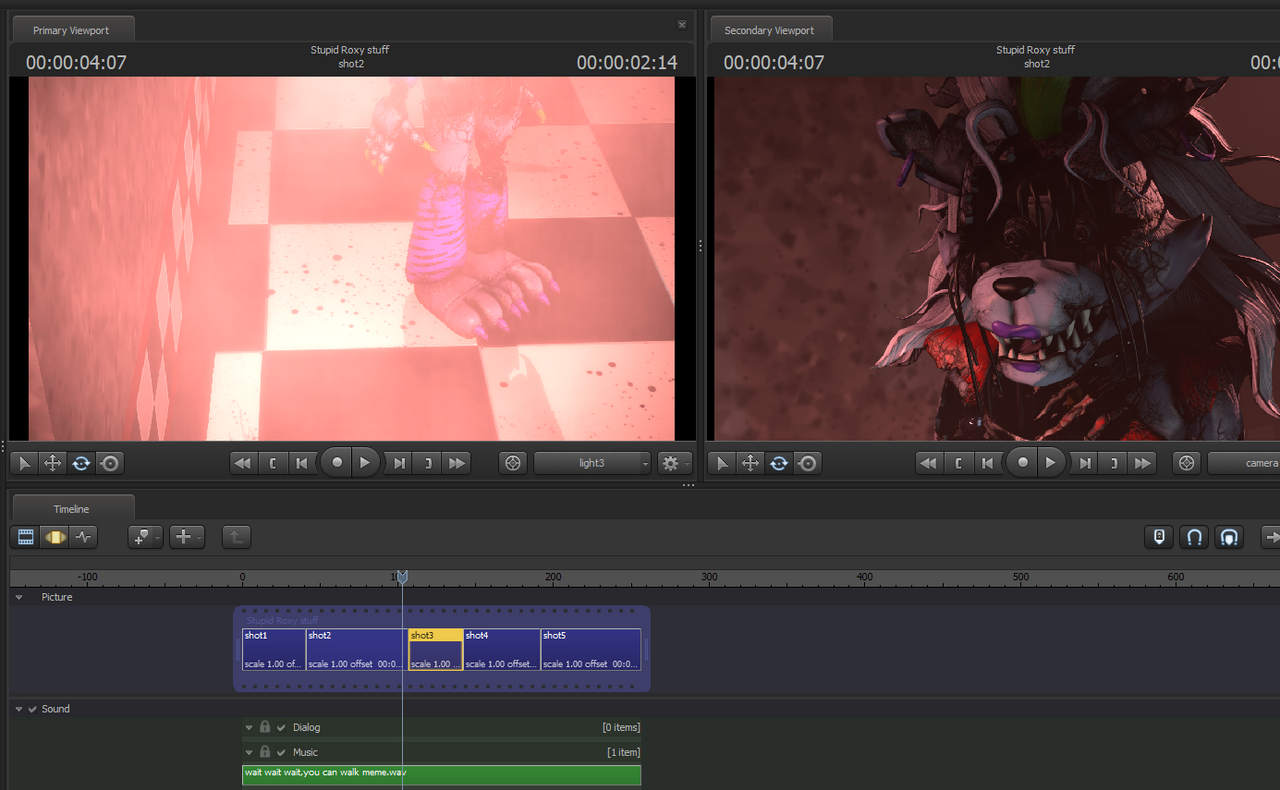Open the light3 camera dropdown
The height and width of the screenshot is (790, 1280).
tap(592, 463)
